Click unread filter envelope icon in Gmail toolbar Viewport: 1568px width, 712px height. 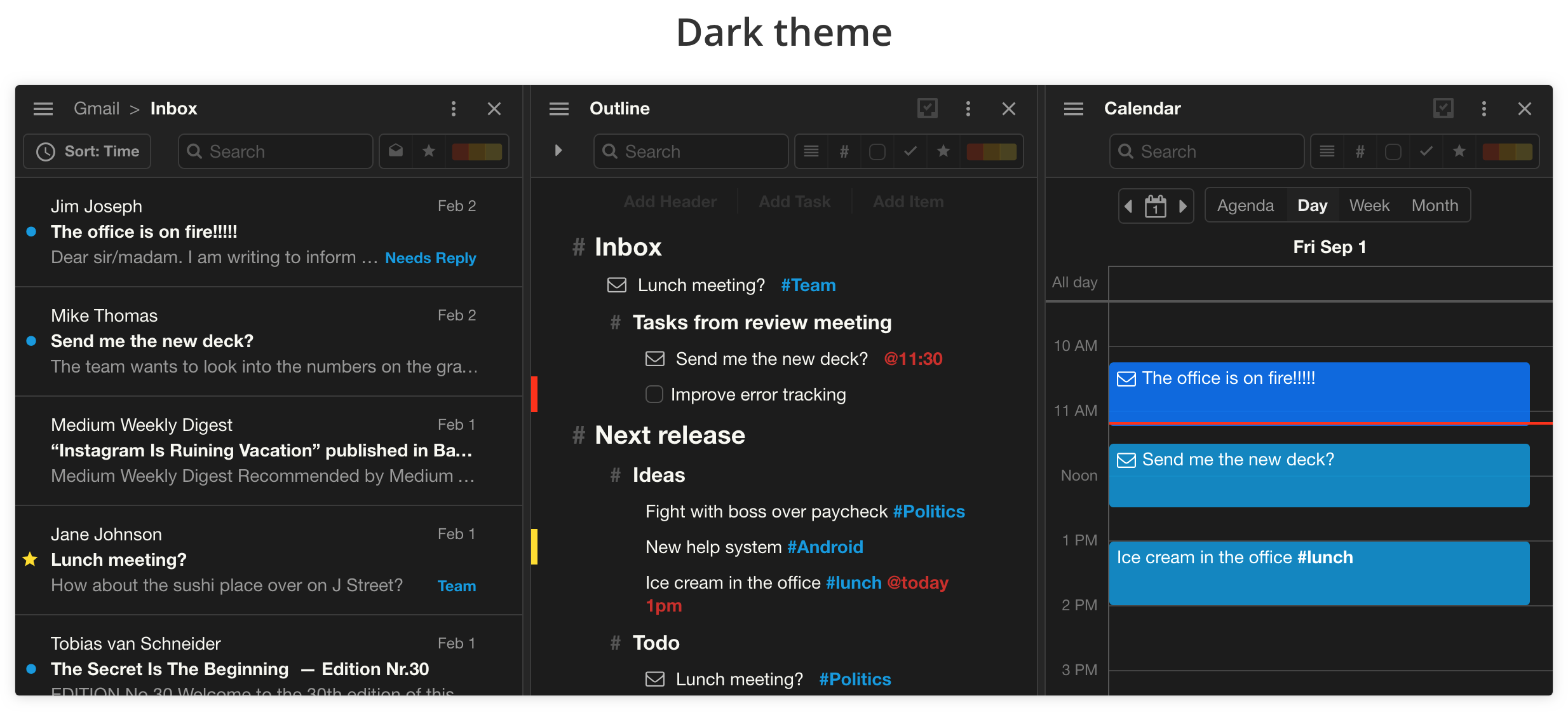(x=396, y=151)
